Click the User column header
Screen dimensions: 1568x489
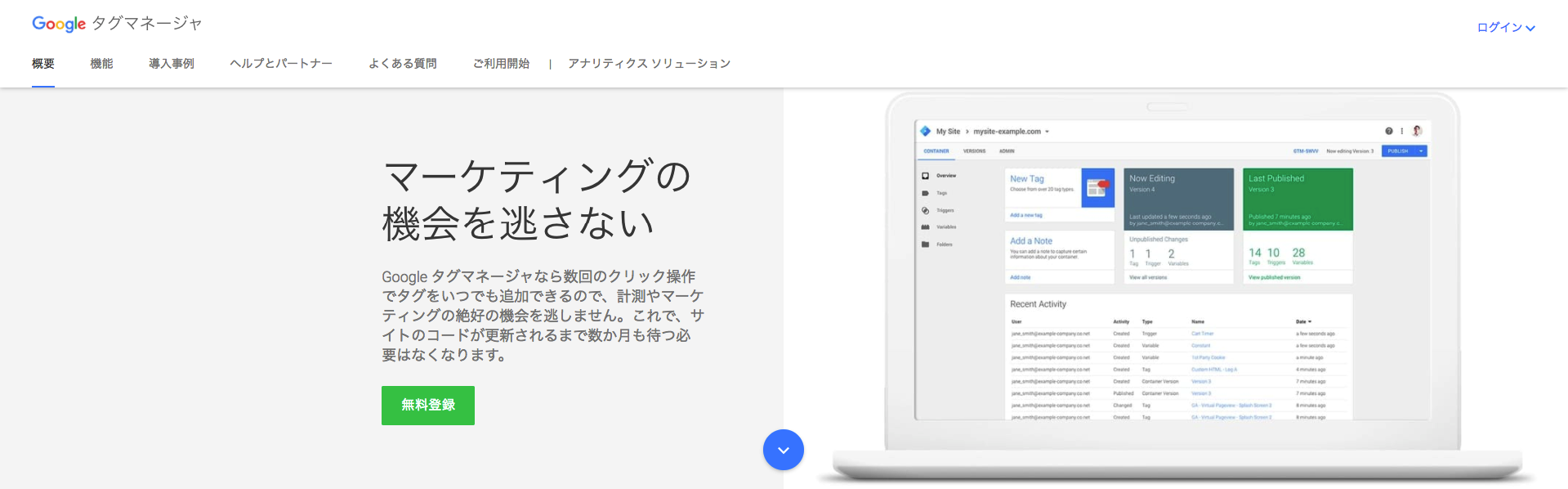tap(1016, 322)
